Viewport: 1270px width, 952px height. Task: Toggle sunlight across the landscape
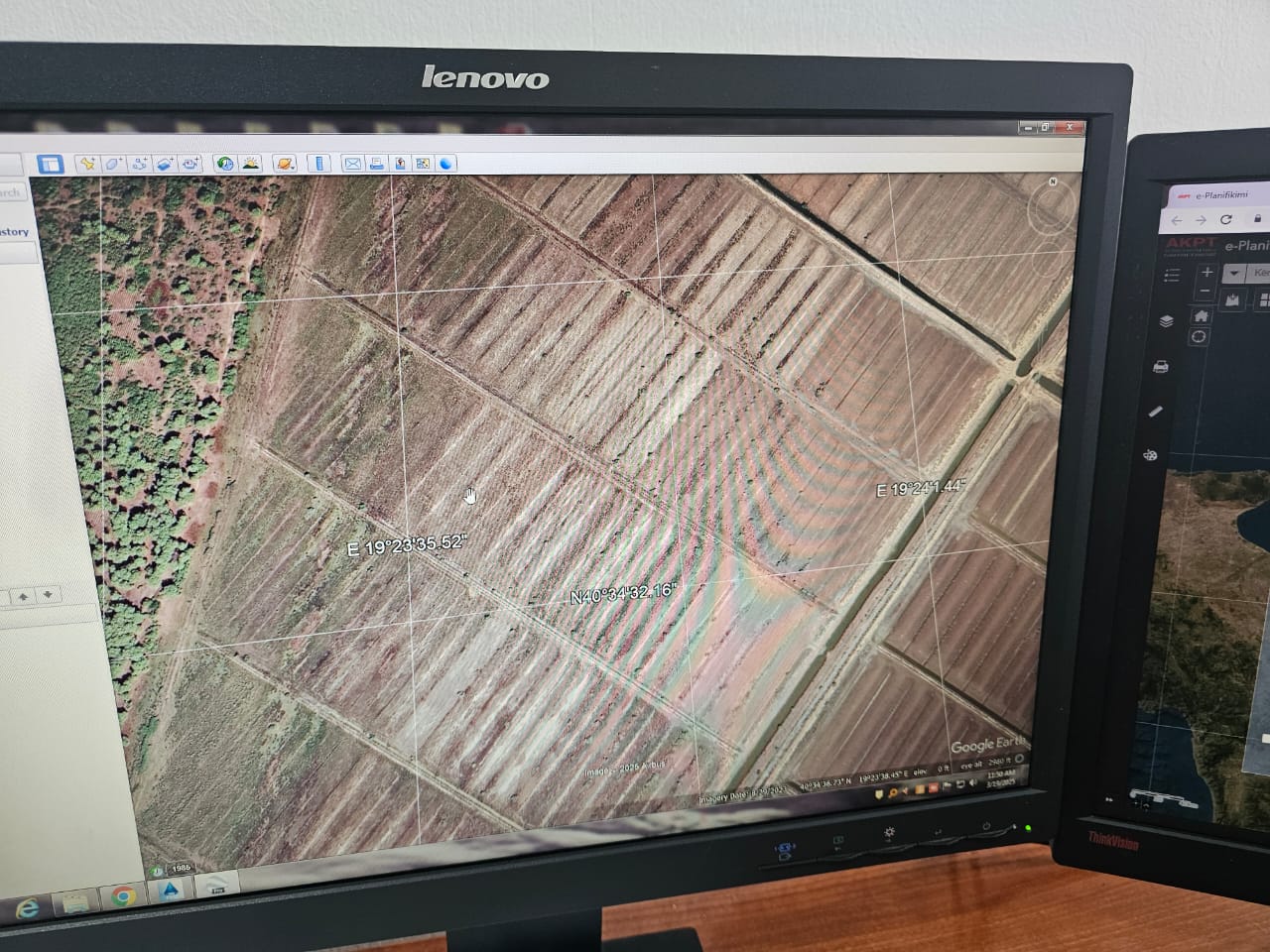pyautogui.click(x=250, y=164)
